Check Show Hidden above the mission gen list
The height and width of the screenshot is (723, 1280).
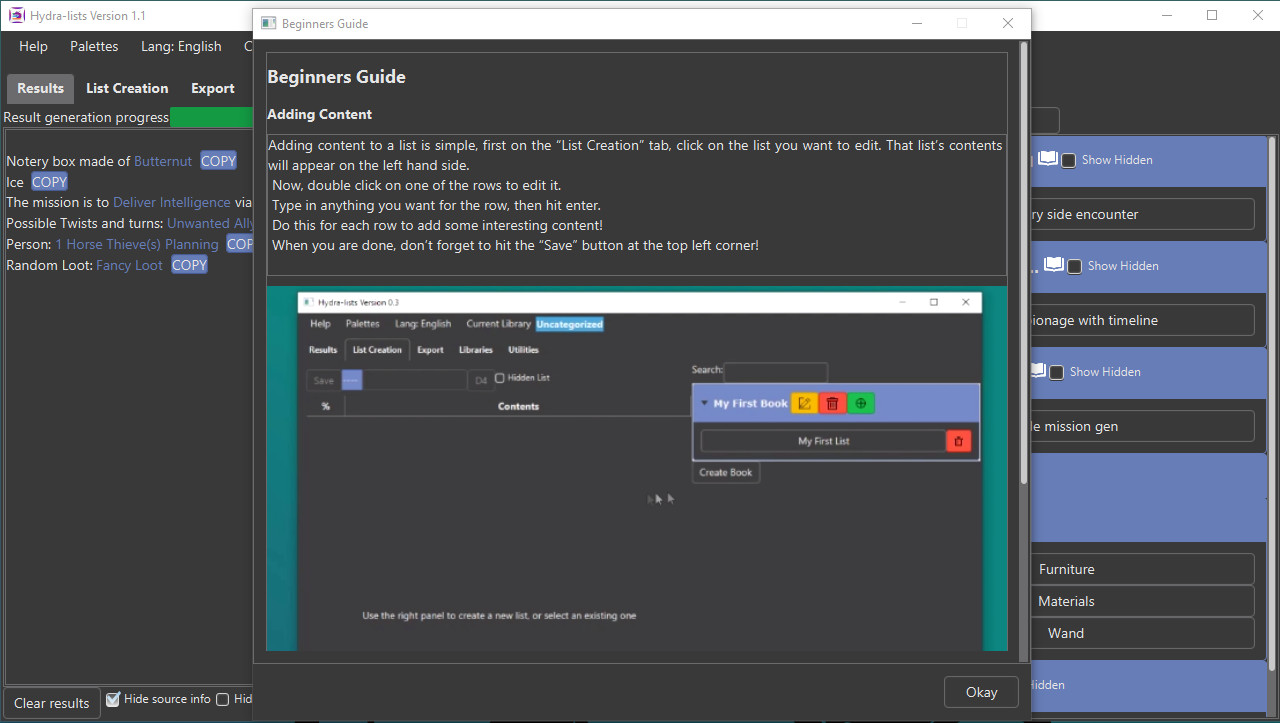coord(1057,371)
